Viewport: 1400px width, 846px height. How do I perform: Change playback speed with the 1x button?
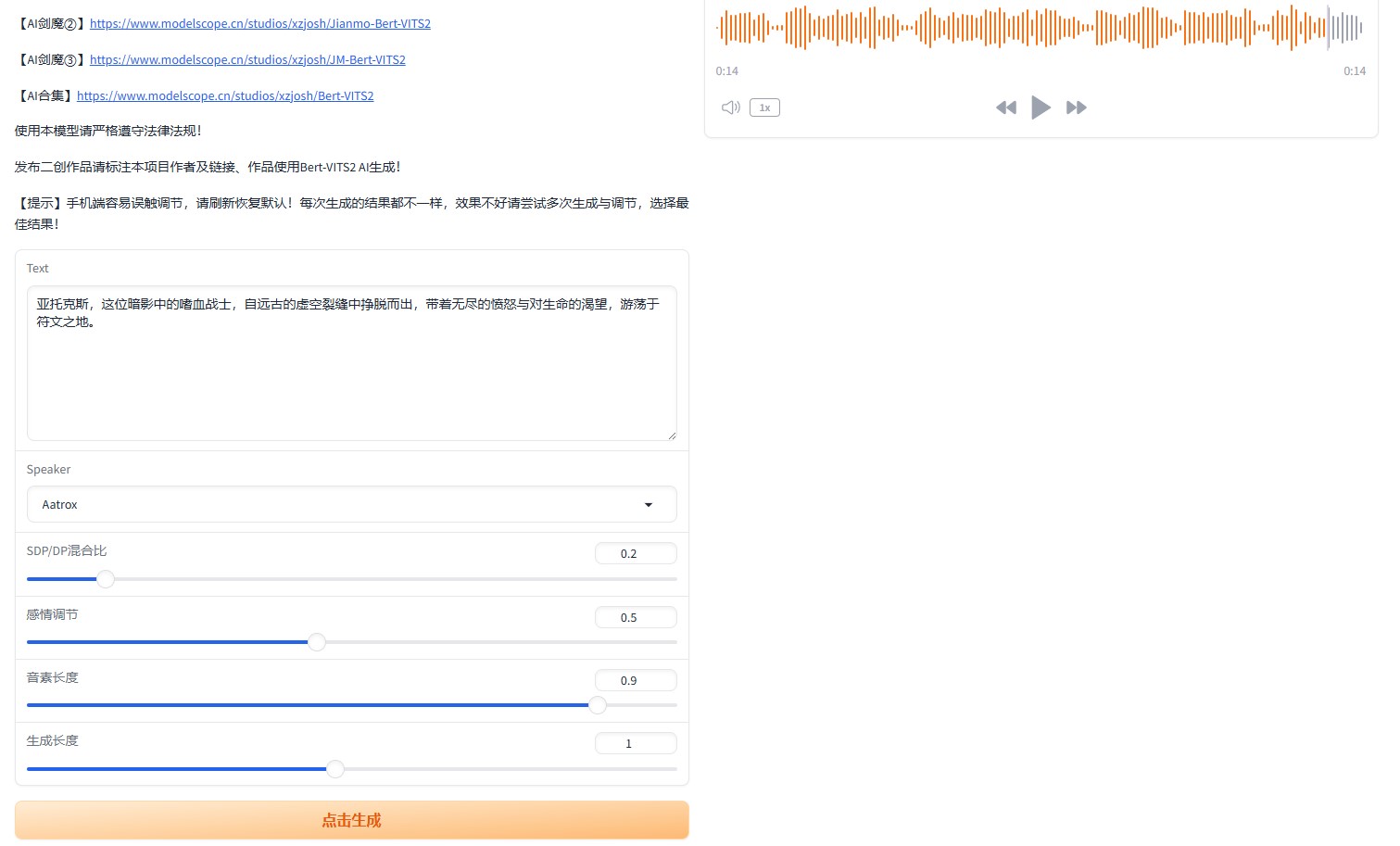[764, 107]
